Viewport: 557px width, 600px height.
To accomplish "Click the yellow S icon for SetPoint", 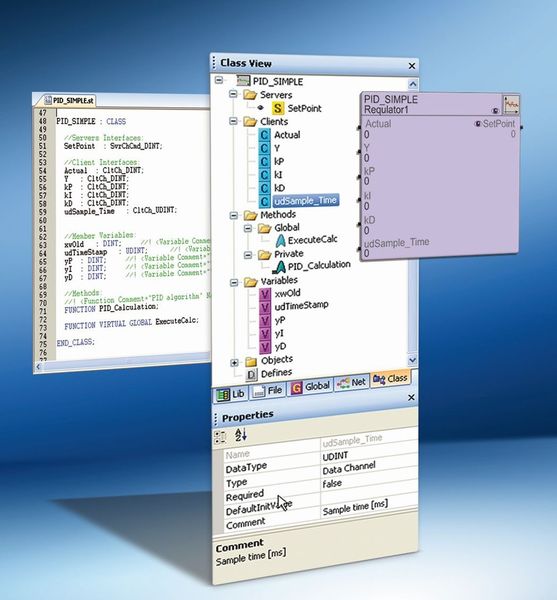I will click(278, 108).
